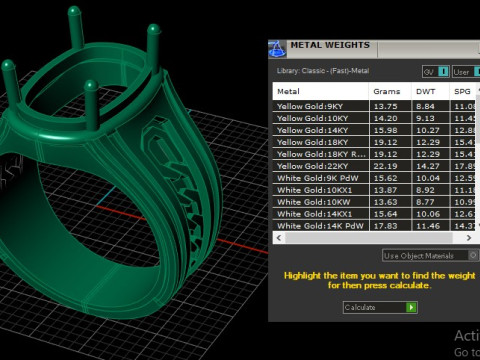The height and width of the screenshot is (360, 480).
Task: Click the 17.83 grams value
Action: 385,226
